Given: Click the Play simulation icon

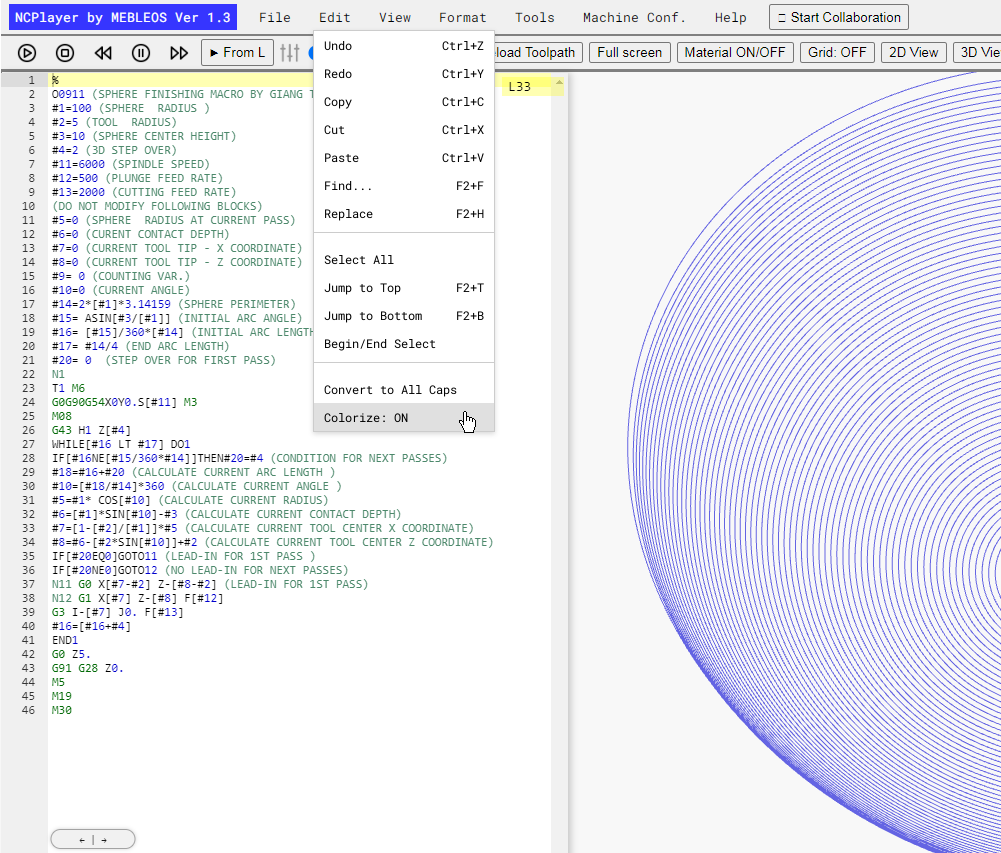Looking at the screenshot, I should coord(27,53).
